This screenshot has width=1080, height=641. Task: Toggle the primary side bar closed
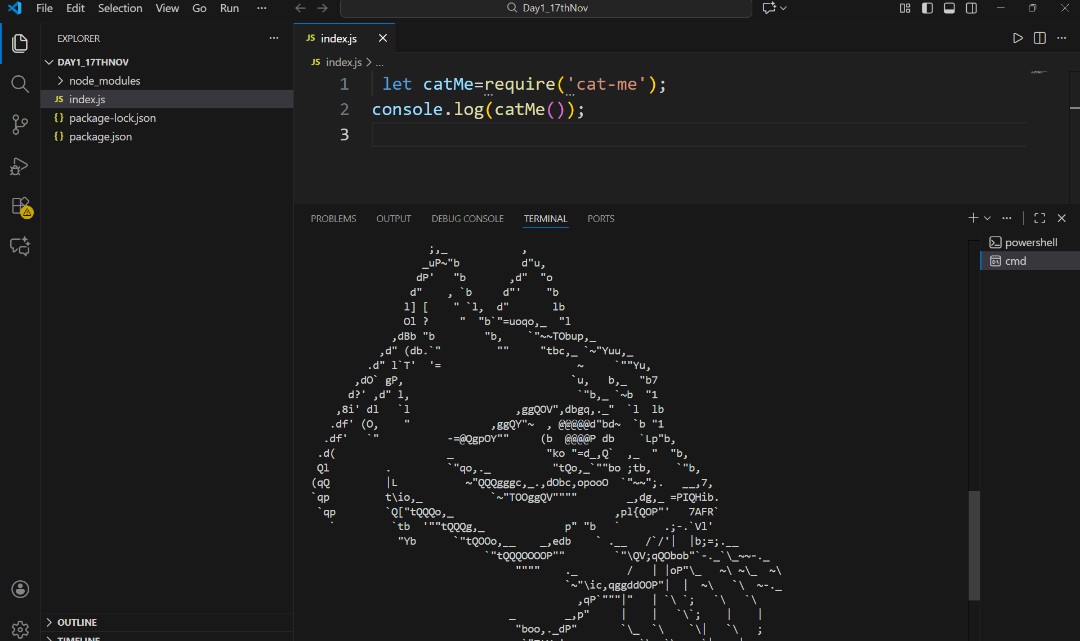(x=926, y=8)
